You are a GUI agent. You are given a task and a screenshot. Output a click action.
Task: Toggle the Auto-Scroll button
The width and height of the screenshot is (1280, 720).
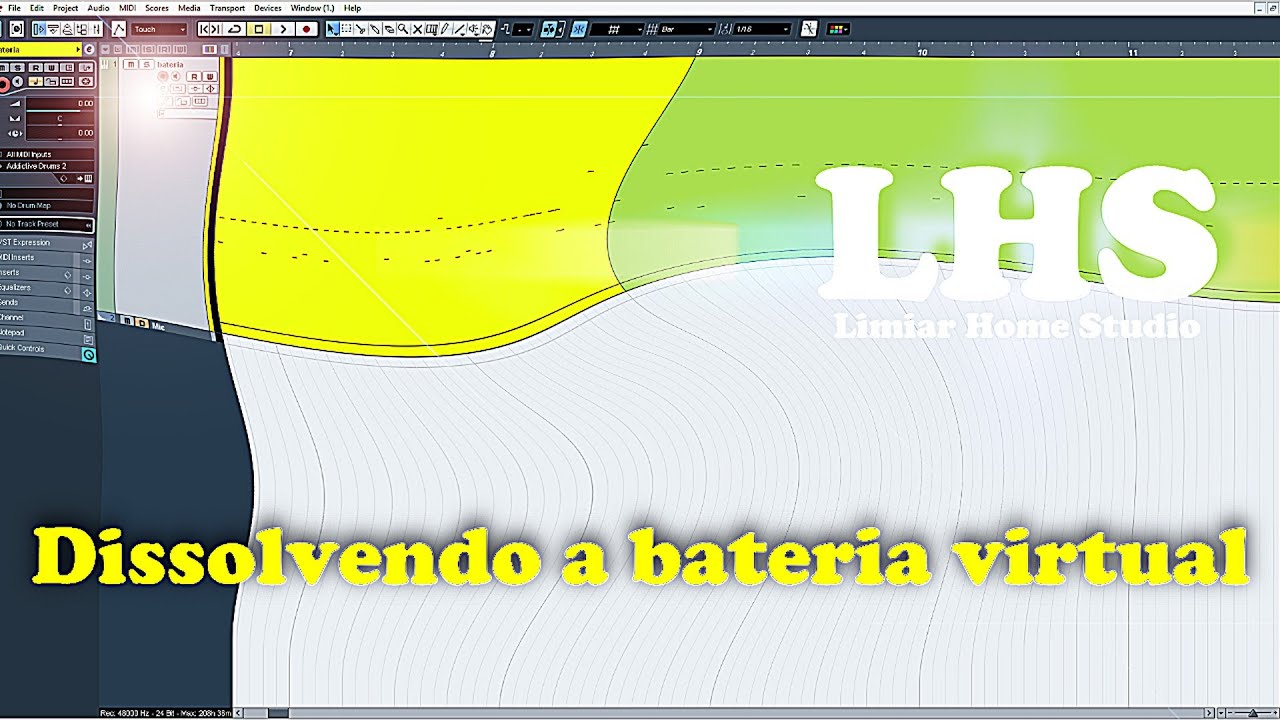548,29
